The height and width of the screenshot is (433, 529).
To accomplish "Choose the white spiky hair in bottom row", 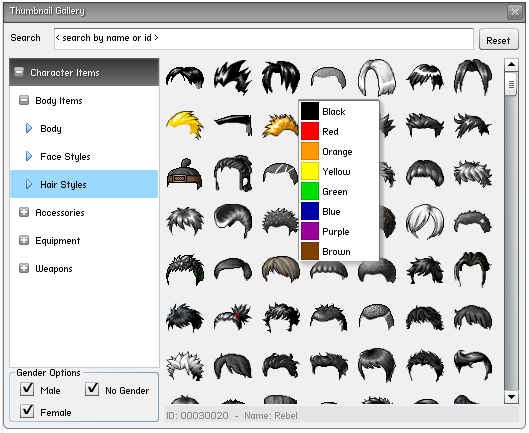I will [x=185, y=366].
